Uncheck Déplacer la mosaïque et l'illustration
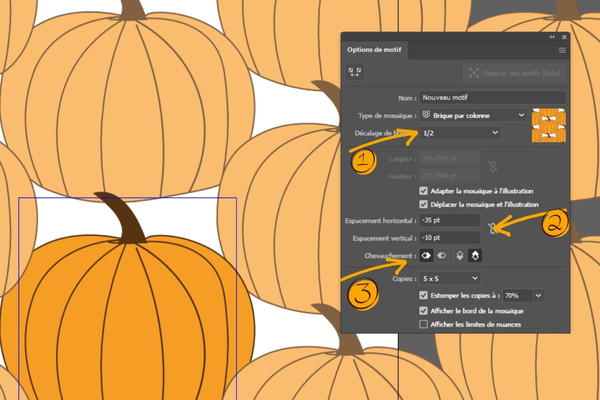The height and width of the screenshot is (400, 600). (423, 204)
